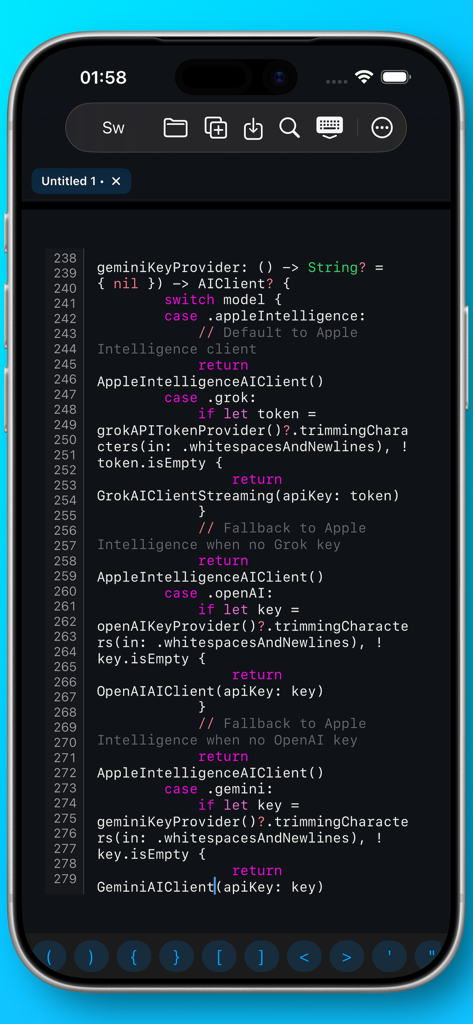This screenshot has width=473, height=1024.
Task: Click the 'token.isEmpty {' line
Action: tap(159, 463)
